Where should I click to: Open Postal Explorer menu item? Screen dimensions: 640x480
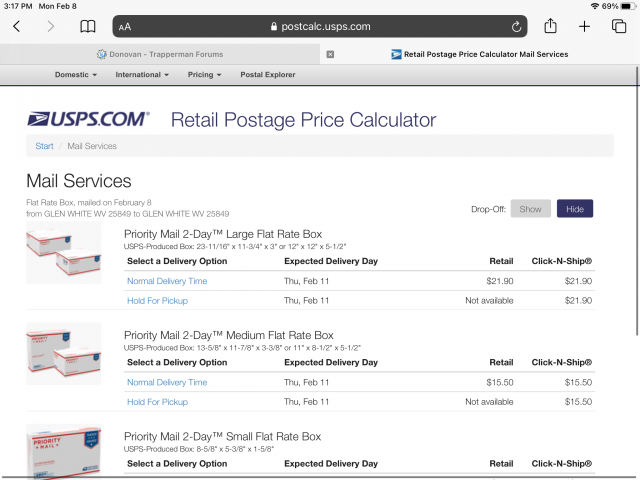point(268,75)
